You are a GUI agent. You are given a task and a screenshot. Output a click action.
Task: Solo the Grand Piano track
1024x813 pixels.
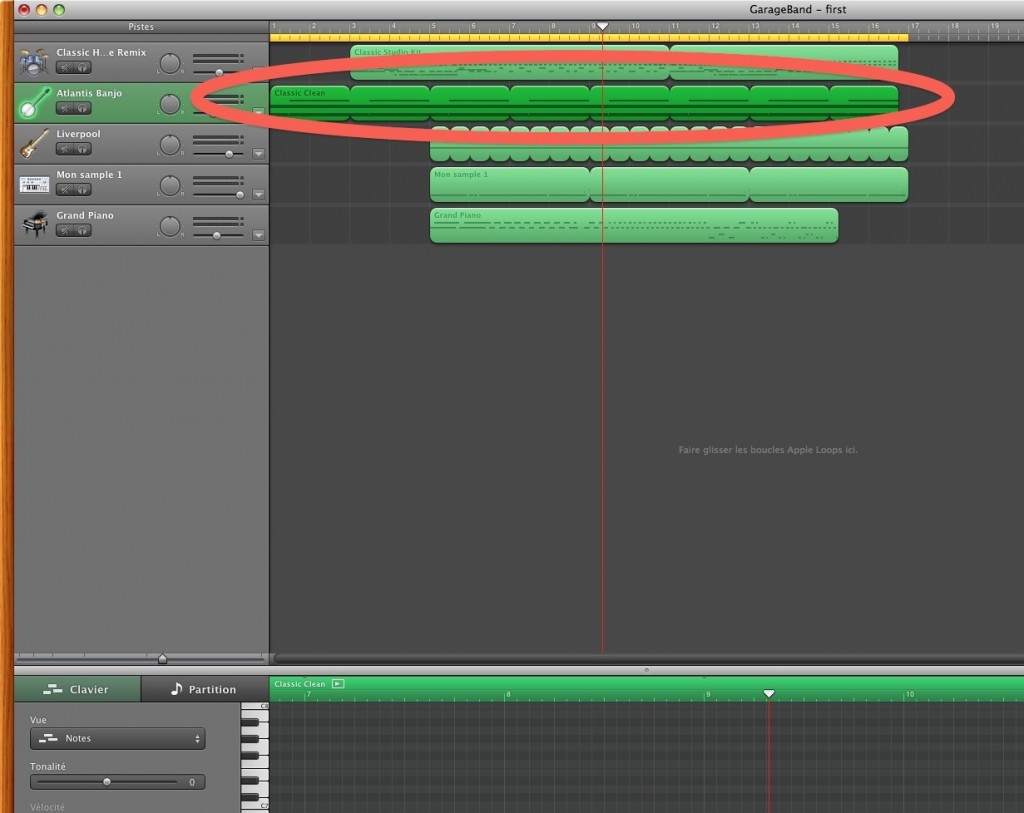tap(82, 230)
